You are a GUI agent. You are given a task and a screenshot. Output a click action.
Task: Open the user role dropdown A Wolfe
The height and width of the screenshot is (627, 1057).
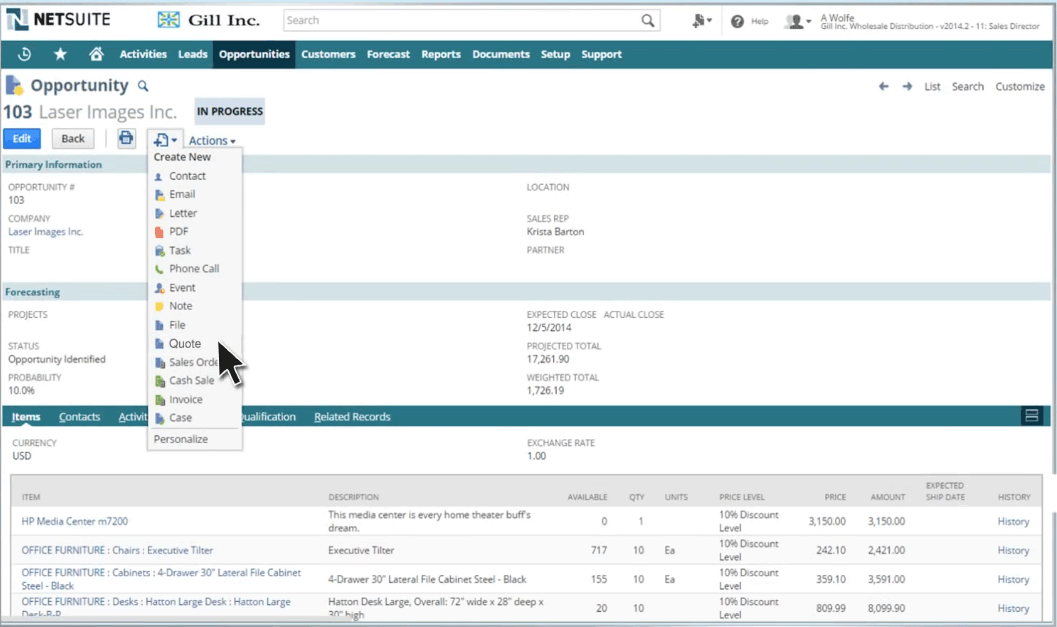[798, 21]
